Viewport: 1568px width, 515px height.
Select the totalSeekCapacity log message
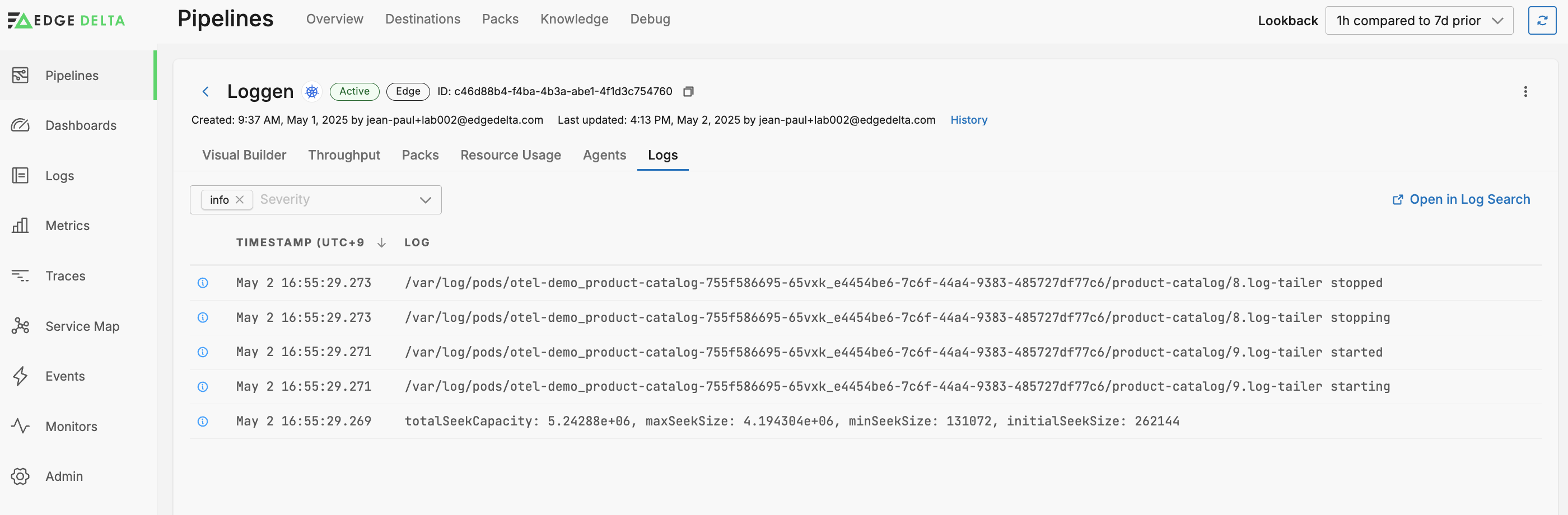792,422
